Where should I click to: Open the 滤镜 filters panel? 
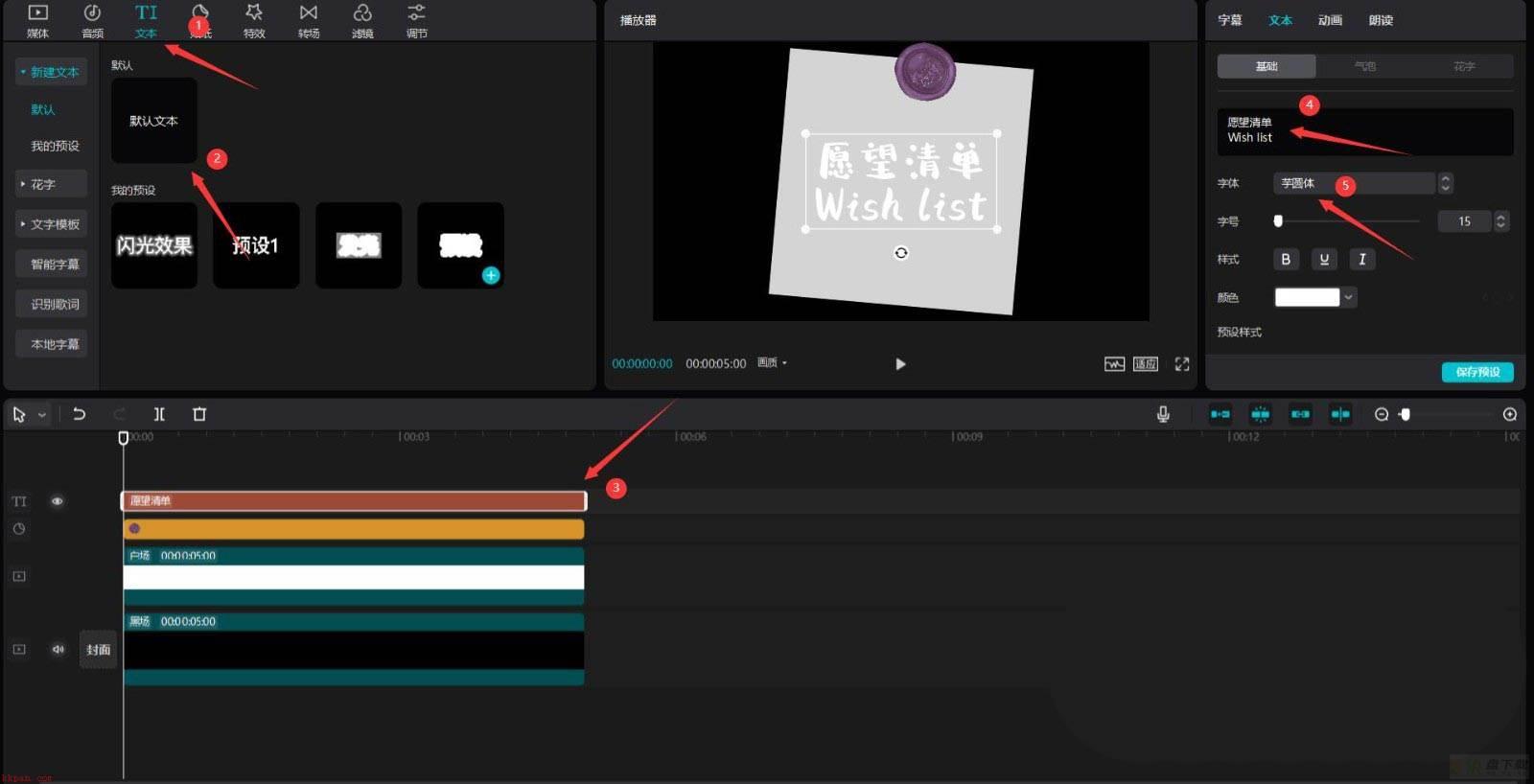[x=362, y=20]
